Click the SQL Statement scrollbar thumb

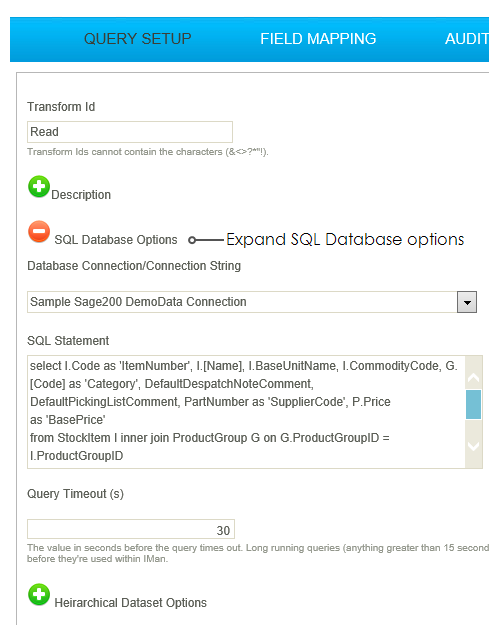pos(473,404)
